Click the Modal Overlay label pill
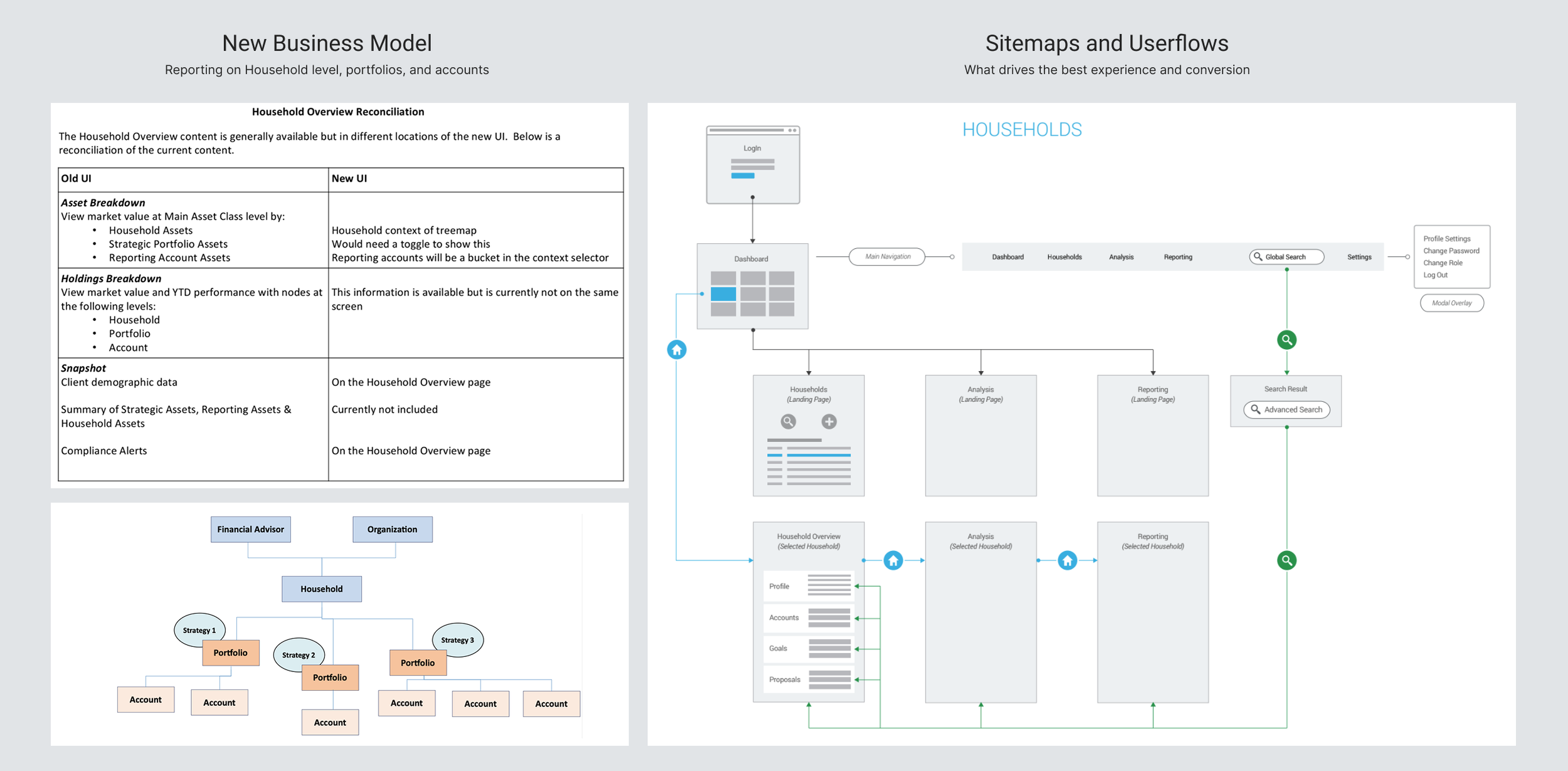This screenshot has height=771, width=1568. click(1451, 303)
